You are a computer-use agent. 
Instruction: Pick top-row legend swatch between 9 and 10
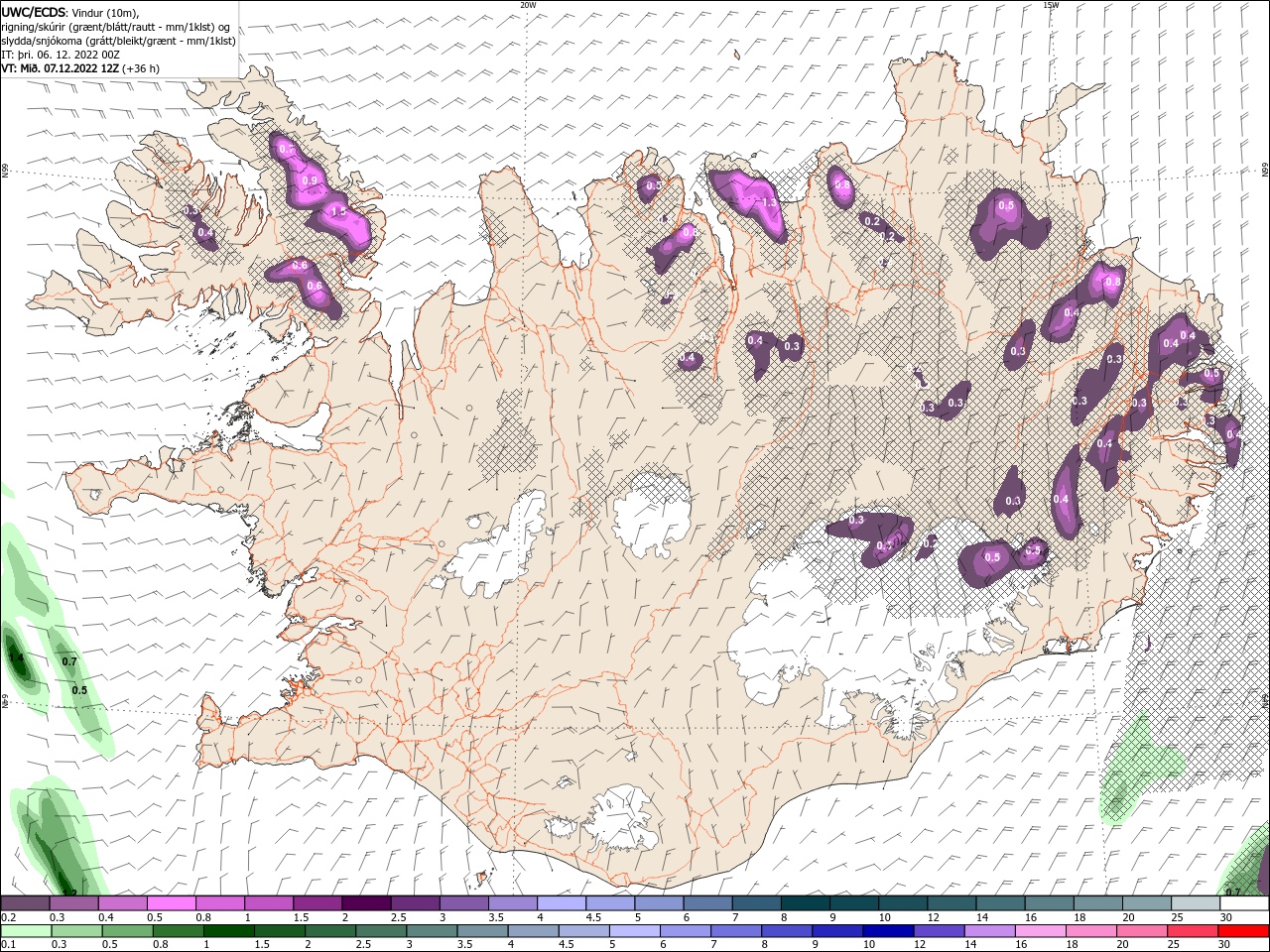coord(852,903)
